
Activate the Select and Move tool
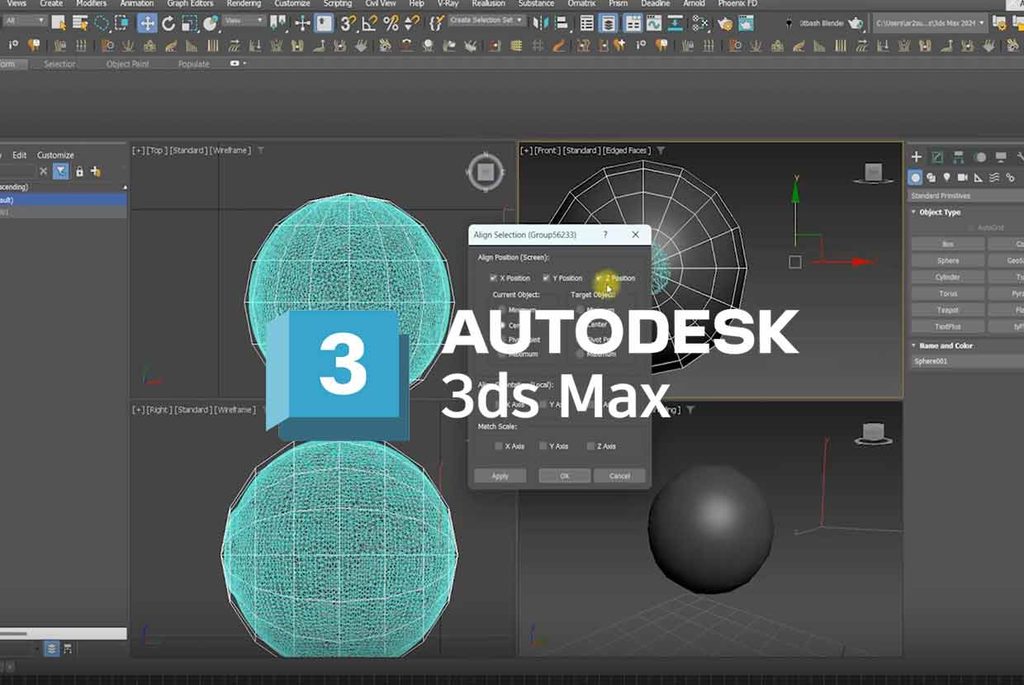coord(147,24)
